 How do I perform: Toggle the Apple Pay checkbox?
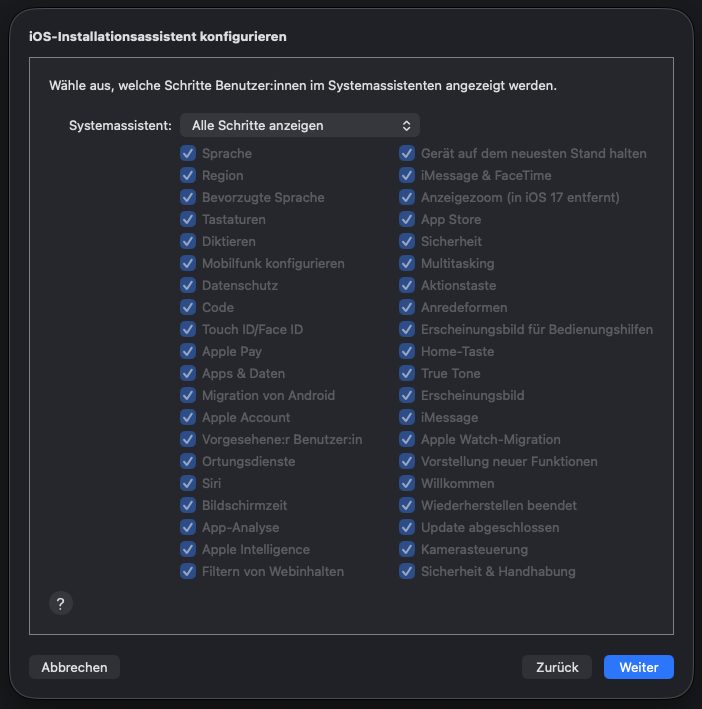pos(188,351)
